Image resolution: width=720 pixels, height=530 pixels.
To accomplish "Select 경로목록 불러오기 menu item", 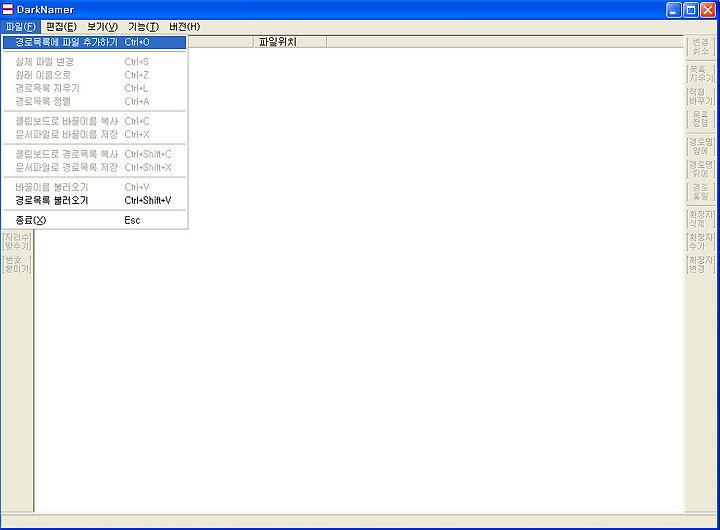I will point(95,201).
